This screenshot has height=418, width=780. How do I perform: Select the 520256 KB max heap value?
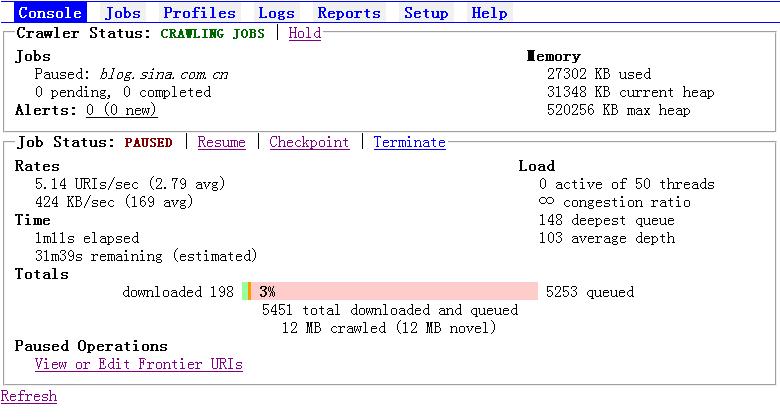[618, 110]
